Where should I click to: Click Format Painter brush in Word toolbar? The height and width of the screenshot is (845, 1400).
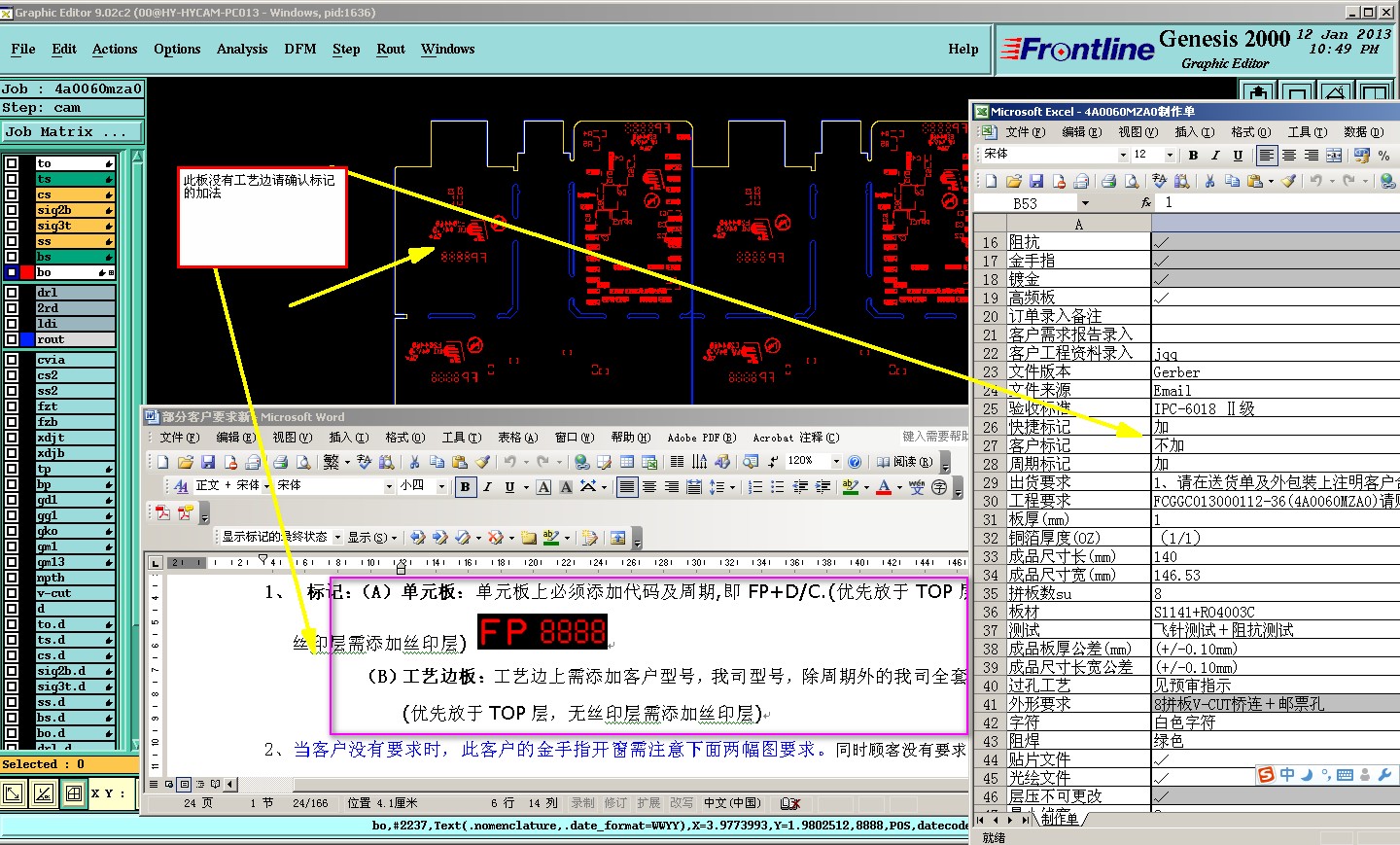click(x=482, y=462)
